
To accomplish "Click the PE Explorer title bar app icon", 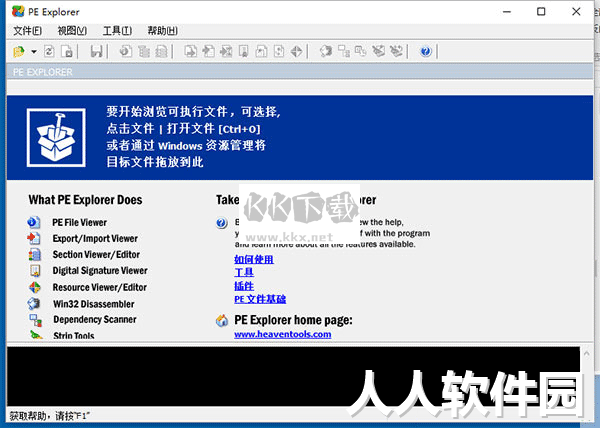I will [18, 11].
